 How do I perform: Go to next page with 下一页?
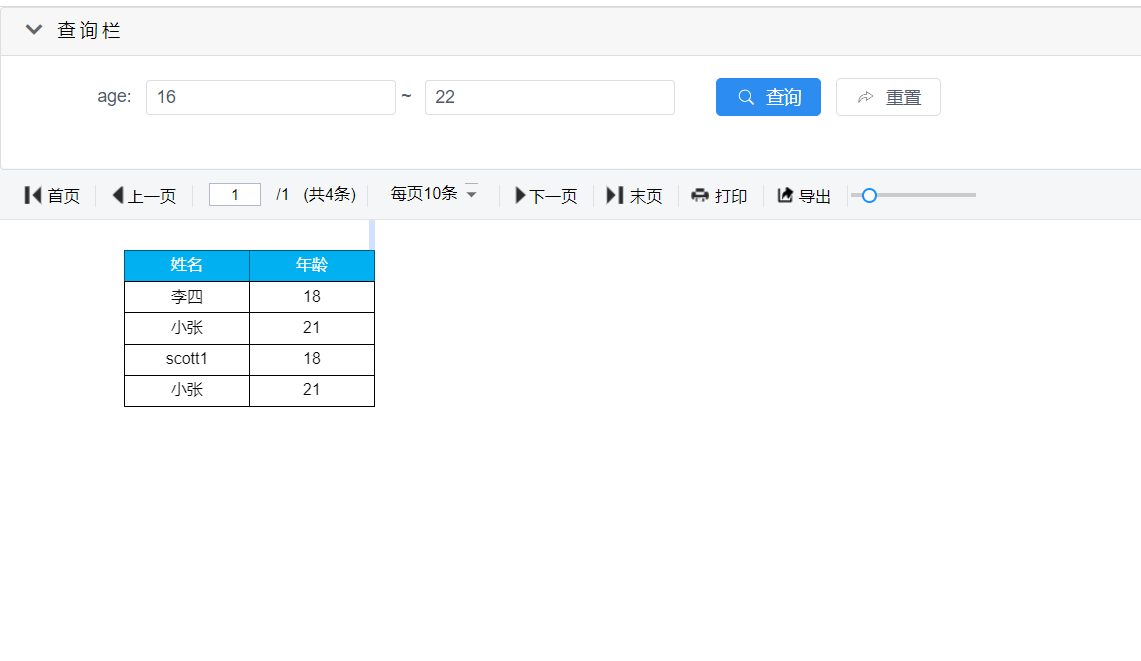pyautogui.click(x=546, y=195)
